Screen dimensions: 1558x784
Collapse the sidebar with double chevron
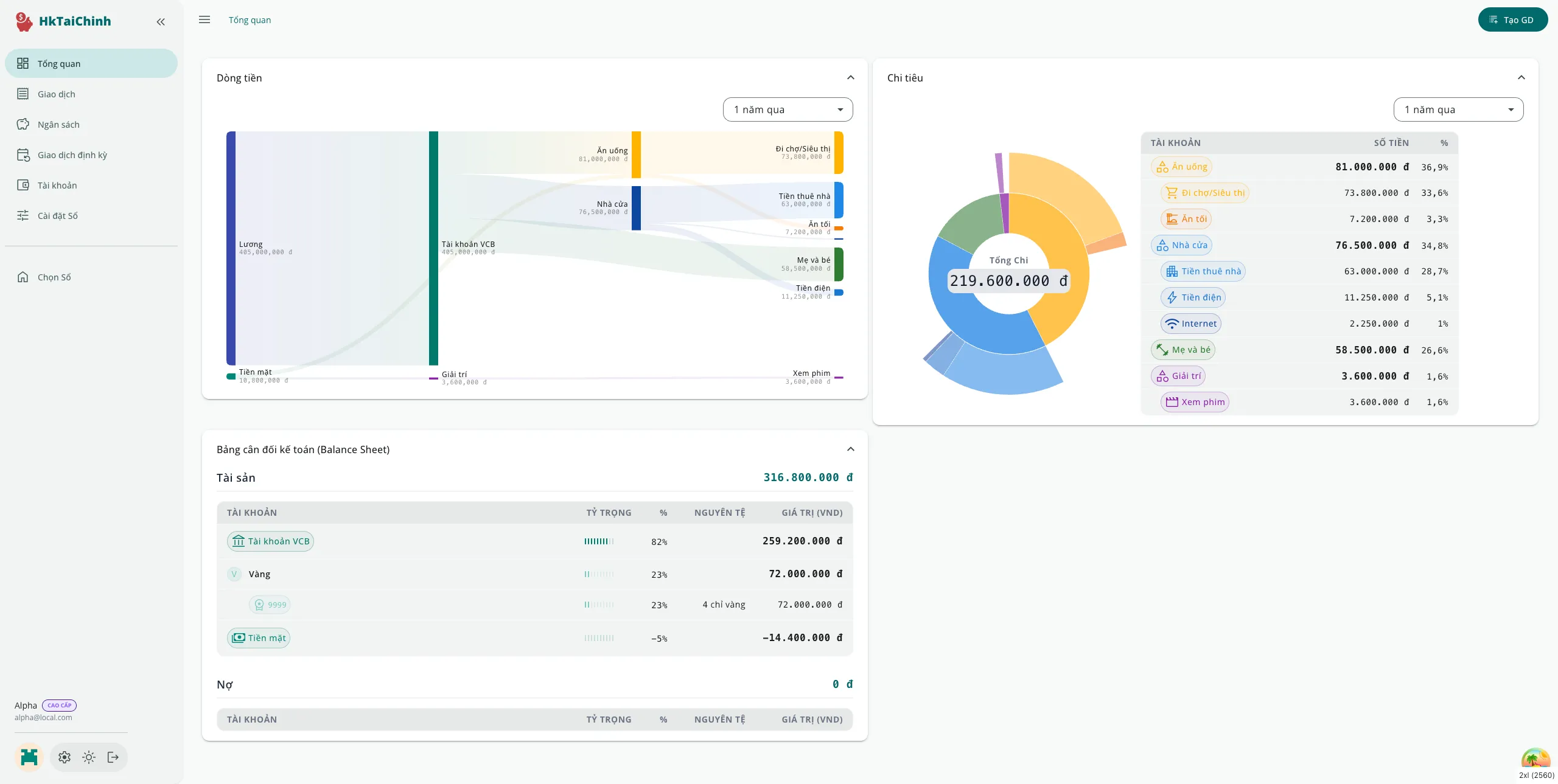pyautogui.click(x=161, y=22)
